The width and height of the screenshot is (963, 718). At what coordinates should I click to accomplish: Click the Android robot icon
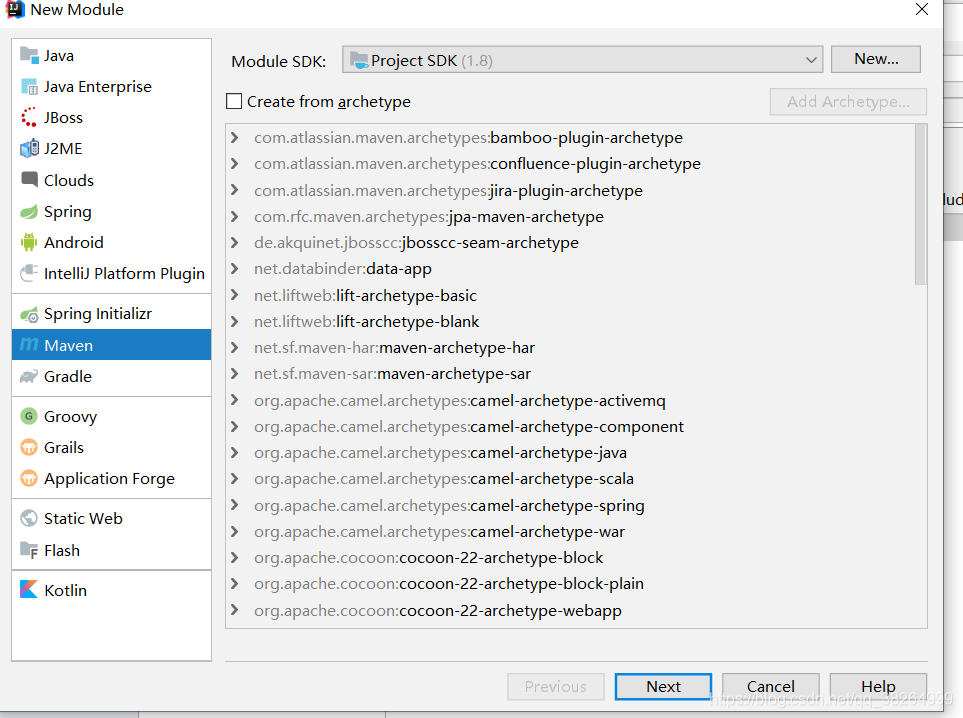[x=29, y=242]
